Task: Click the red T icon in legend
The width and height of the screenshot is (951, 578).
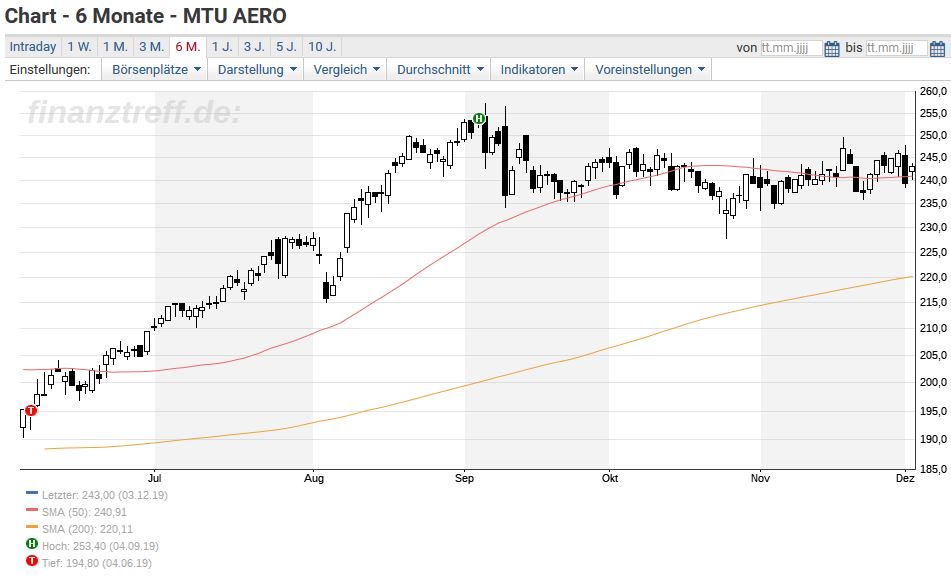Action: [x=32, y=561]
